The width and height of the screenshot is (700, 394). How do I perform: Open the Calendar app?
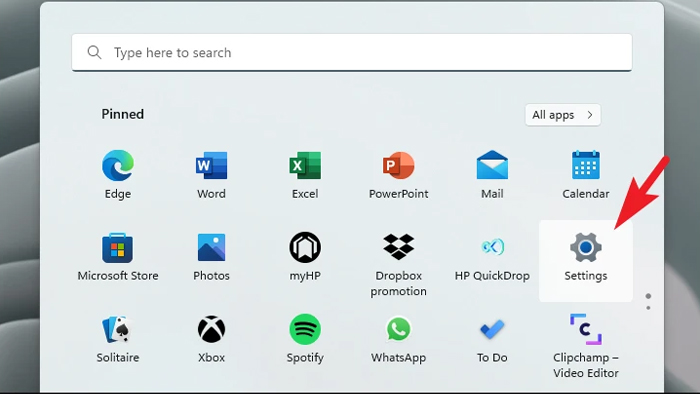pyautogui.click(x=586, y=175)
